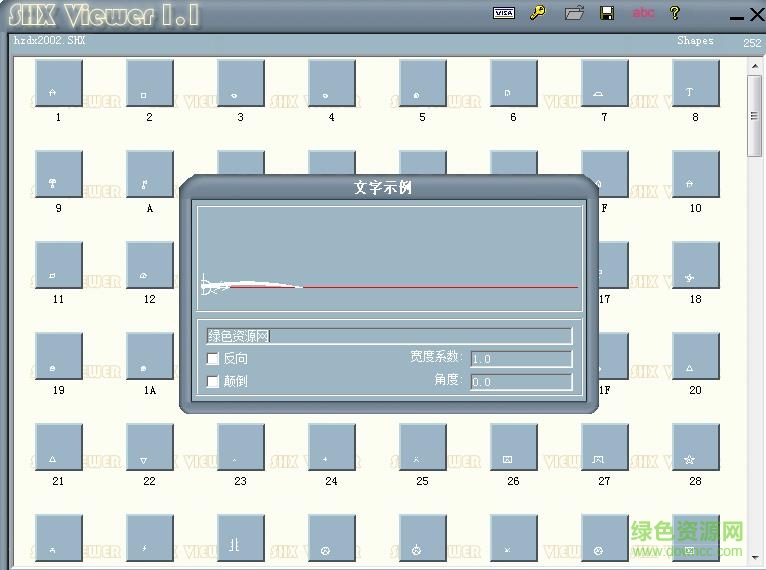The height and width of the screenshot is (570, 766).
Task: Select shape thumbnail labeled 9
Action: (x=59, y=174)
